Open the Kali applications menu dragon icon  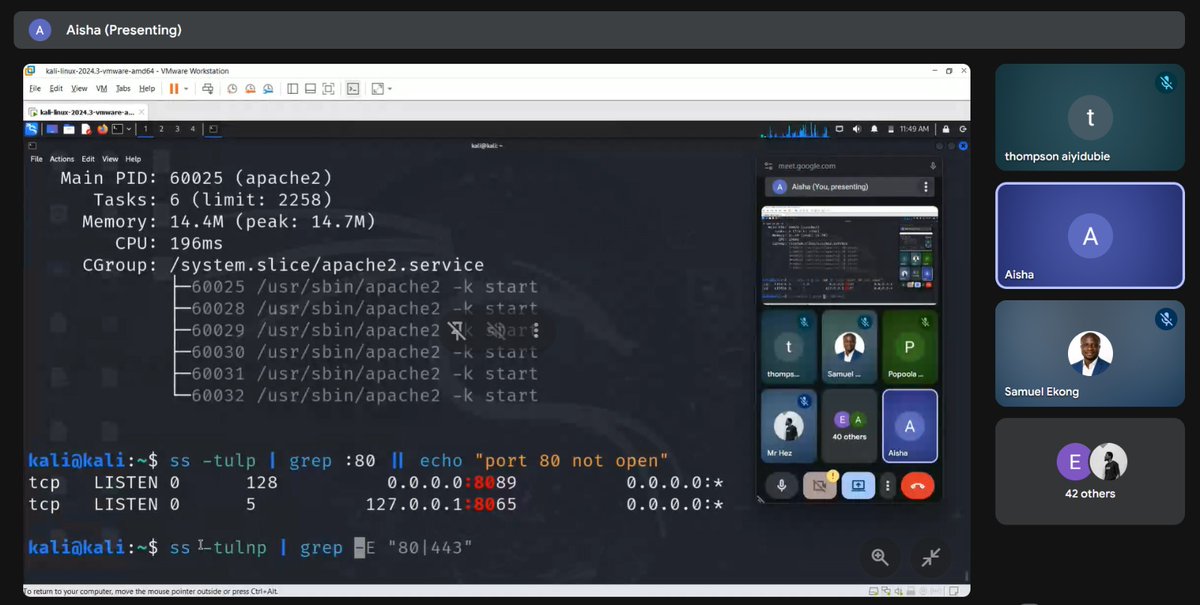33,129
